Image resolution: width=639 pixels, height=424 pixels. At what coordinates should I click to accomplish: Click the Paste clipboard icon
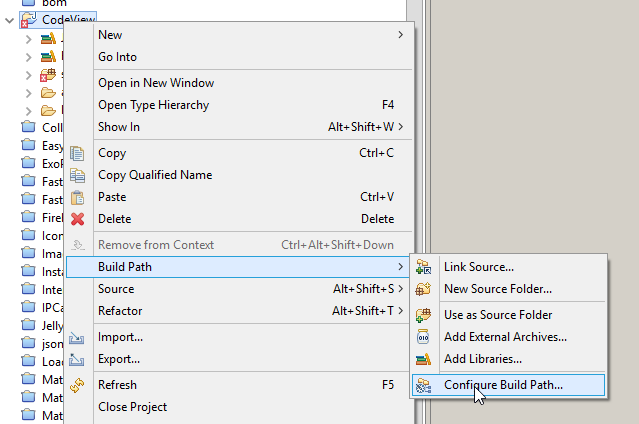[77, 197]
